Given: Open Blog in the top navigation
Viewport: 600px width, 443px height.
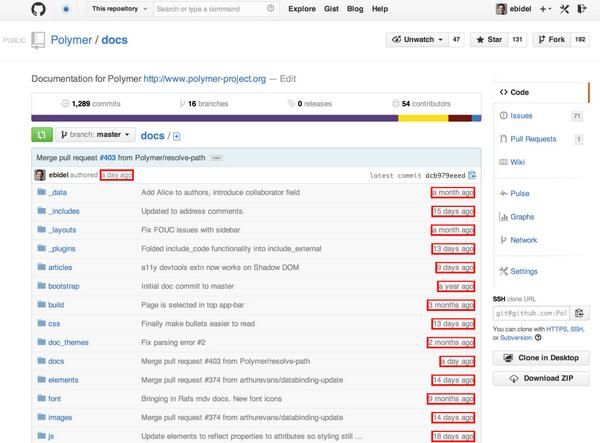Looking at the screenshot, I should click(x=355, y=9).
